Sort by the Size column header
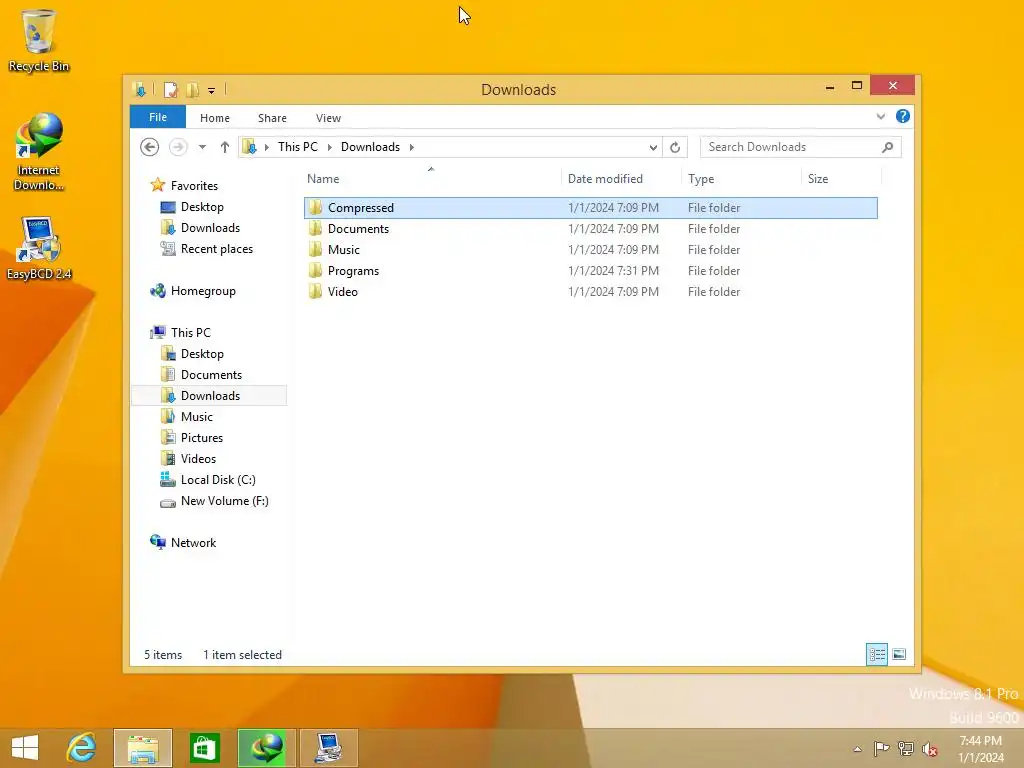 (841, 179)
